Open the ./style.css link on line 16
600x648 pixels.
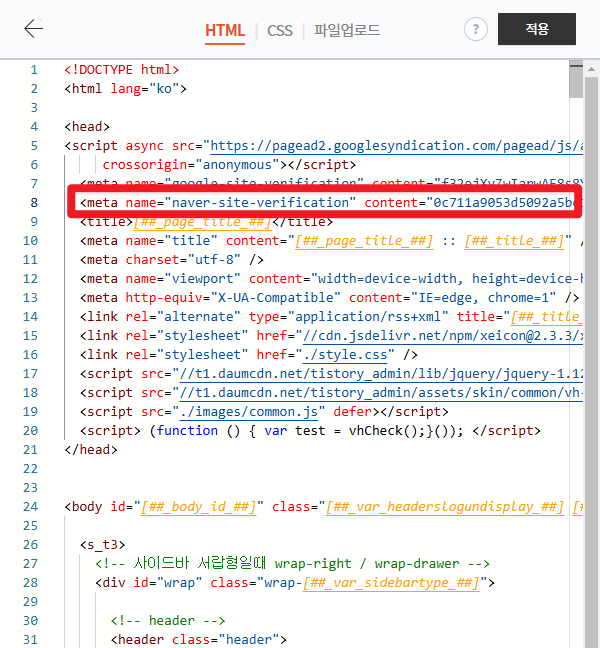345,355
